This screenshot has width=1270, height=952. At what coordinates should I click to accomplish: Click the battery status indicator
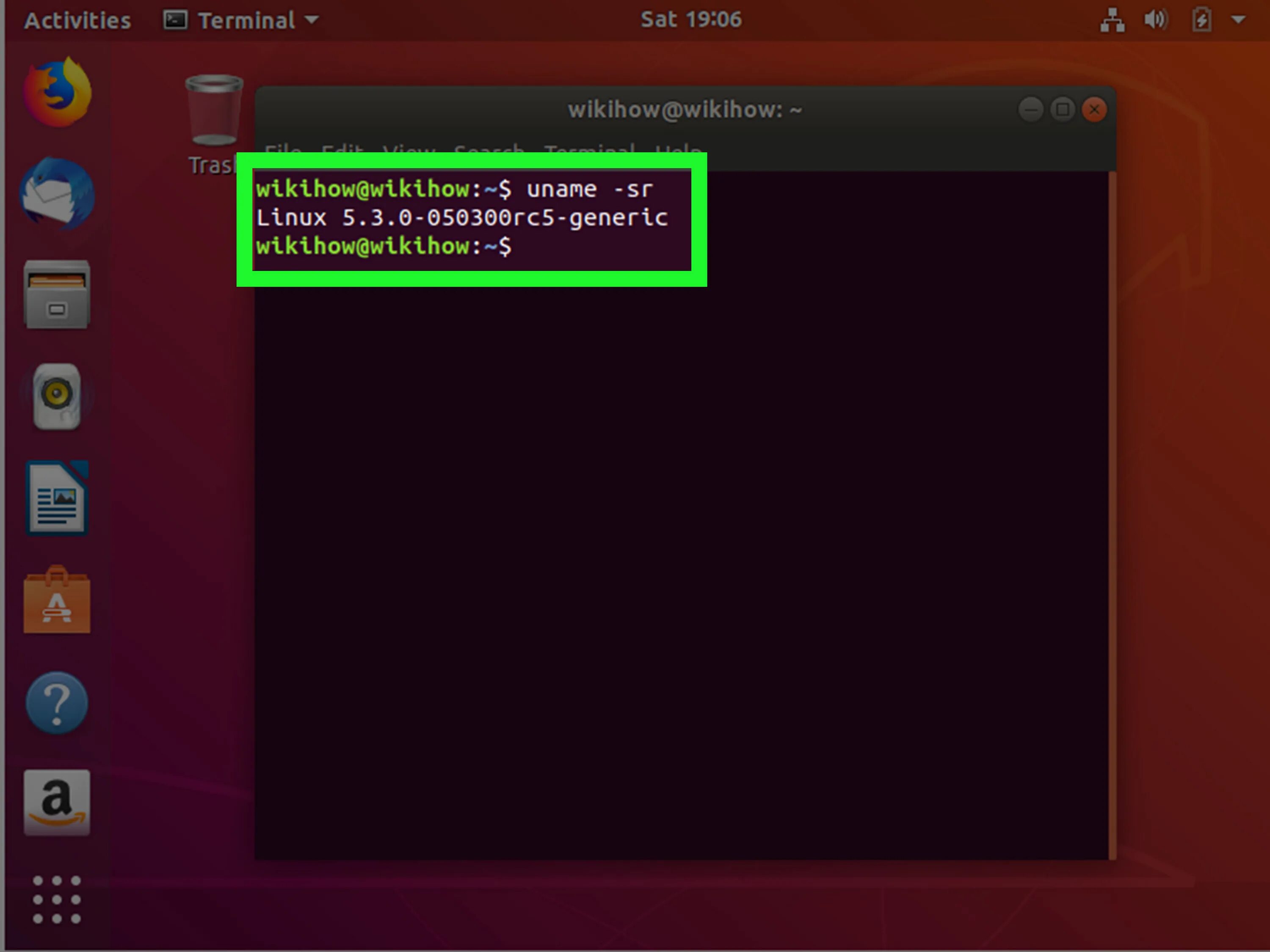pos(1201,20)
